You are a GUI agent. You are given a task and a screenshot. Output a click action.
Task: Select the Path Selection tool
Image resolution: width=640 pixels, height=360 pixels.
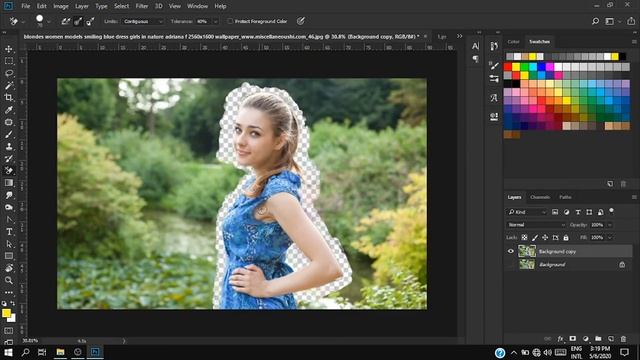9,244
